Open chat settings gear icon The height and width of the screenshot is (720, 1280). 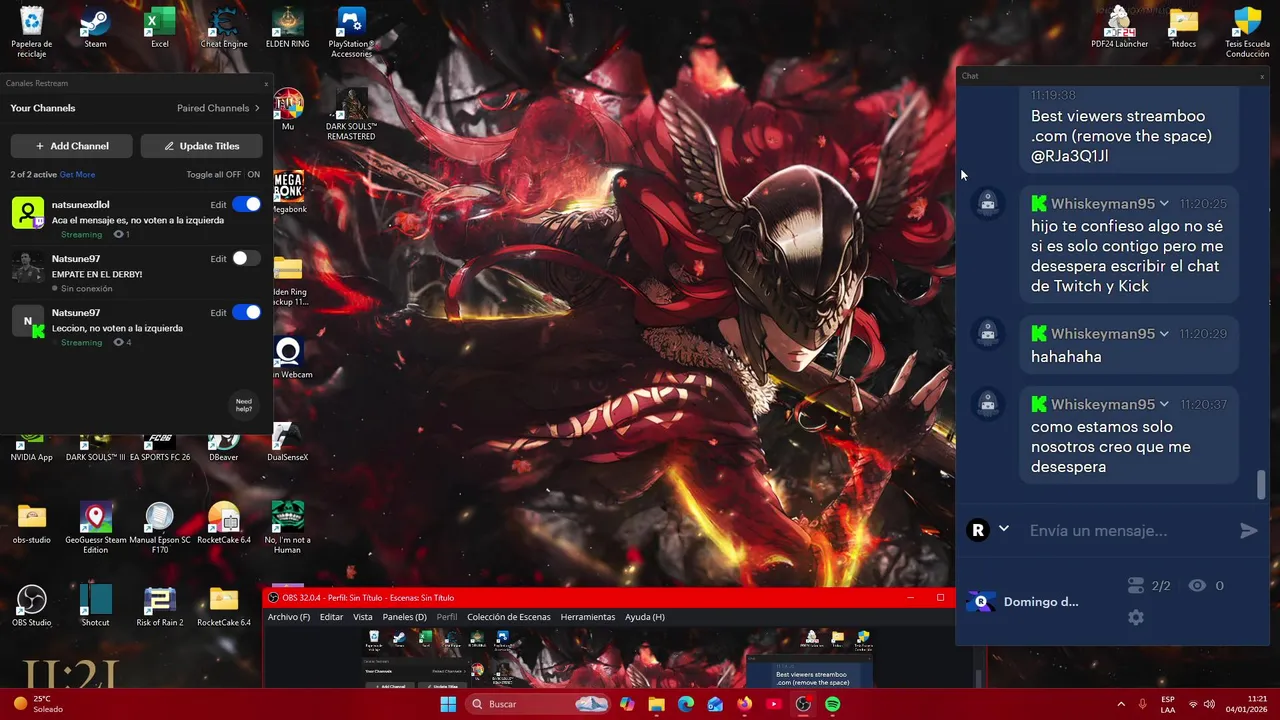pos(1135,618)
